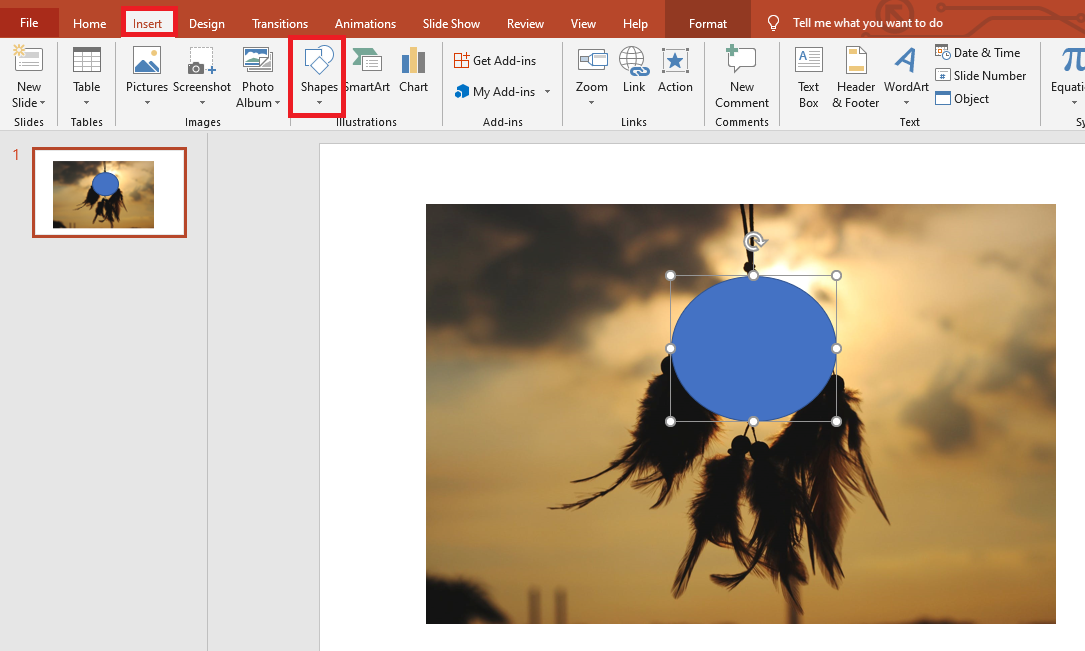Insert a New Comment
Image resolution: width=1085 pixels, height=651 pixels.
click(x=741, y=75)
